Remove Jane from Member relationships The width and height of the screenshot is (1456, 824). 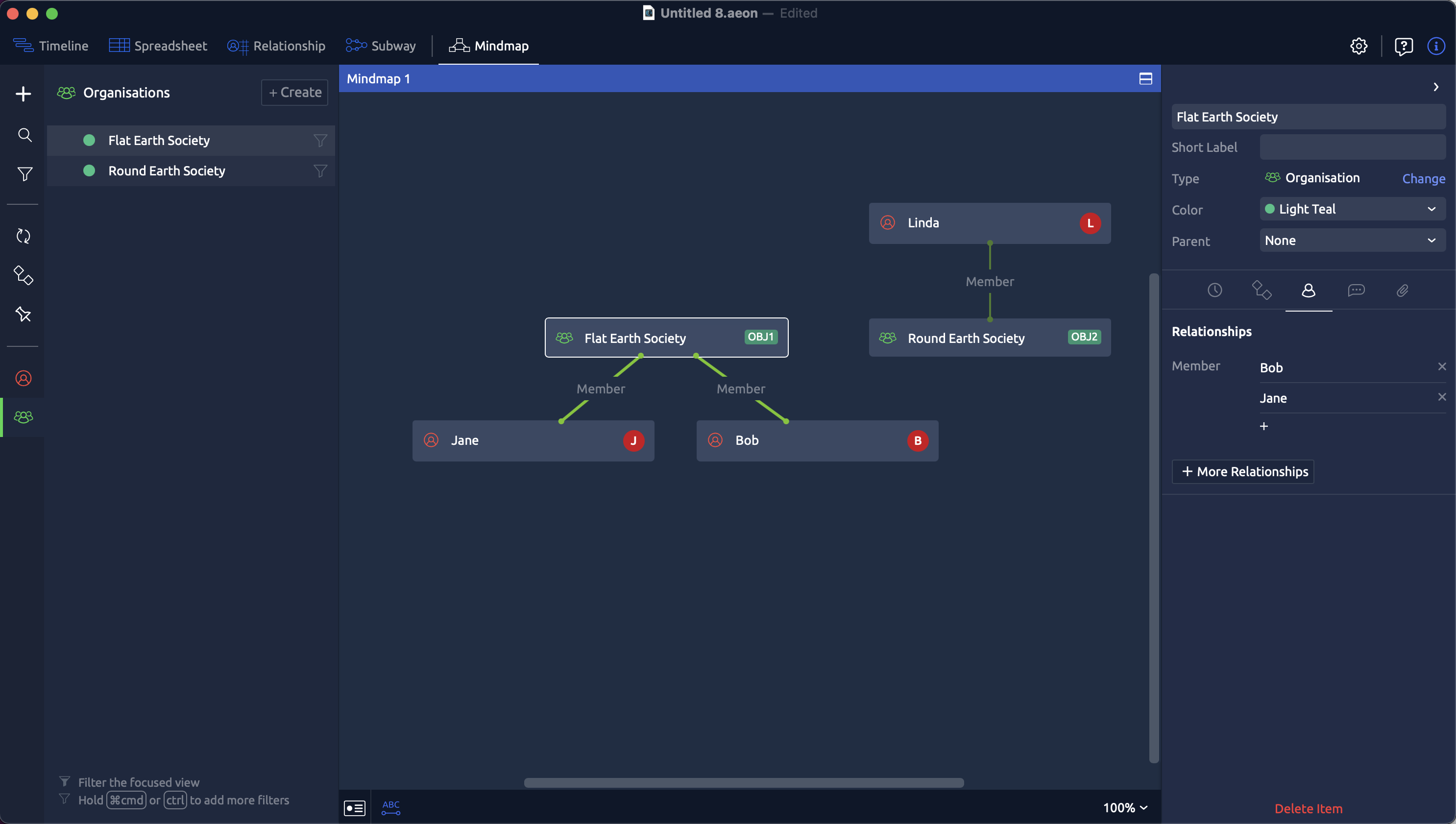[1442, 397]
